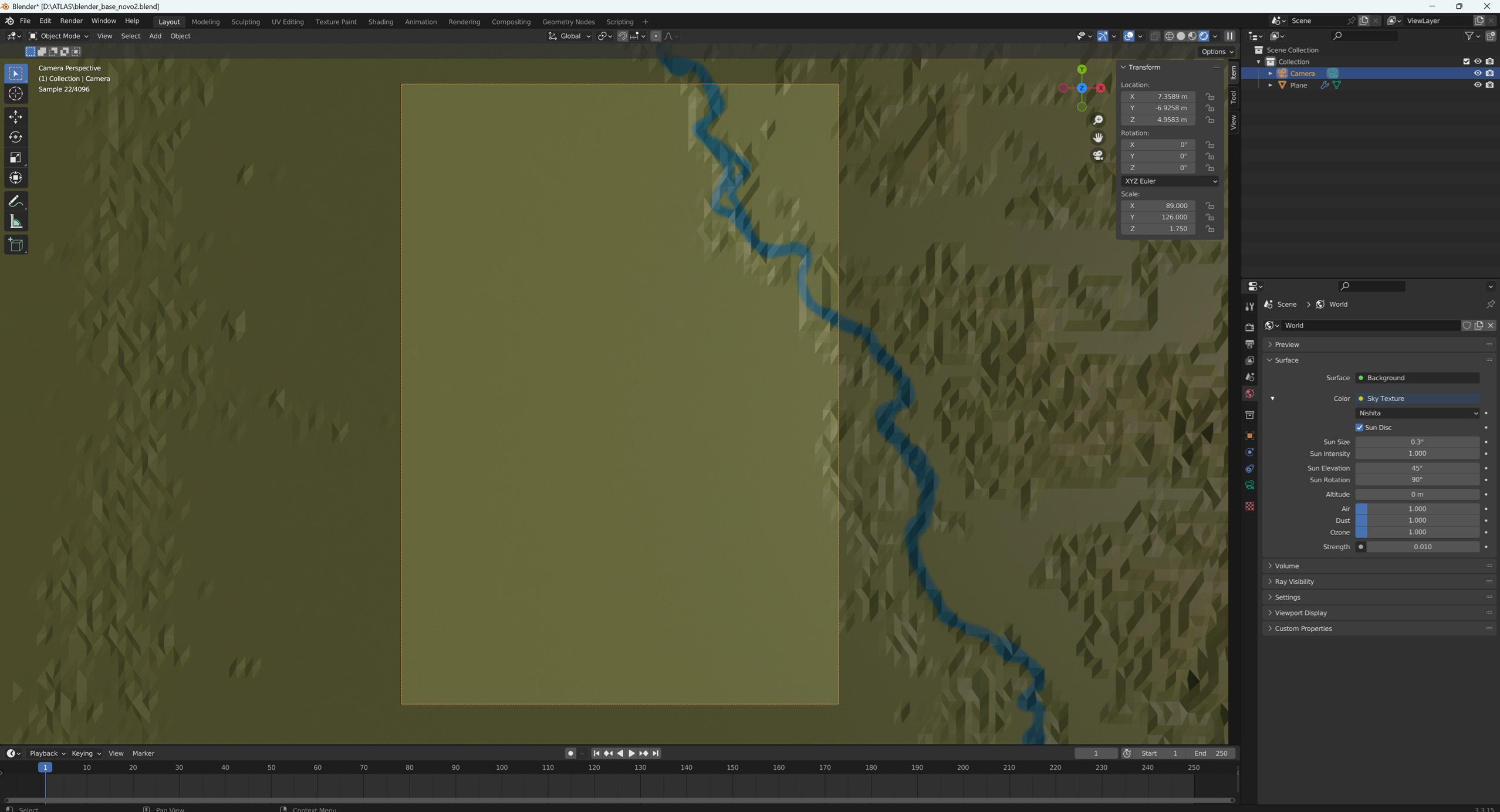Select the Cursor tool in toolbar
The width and height of the screenshot is (1500, 812).
16,94
